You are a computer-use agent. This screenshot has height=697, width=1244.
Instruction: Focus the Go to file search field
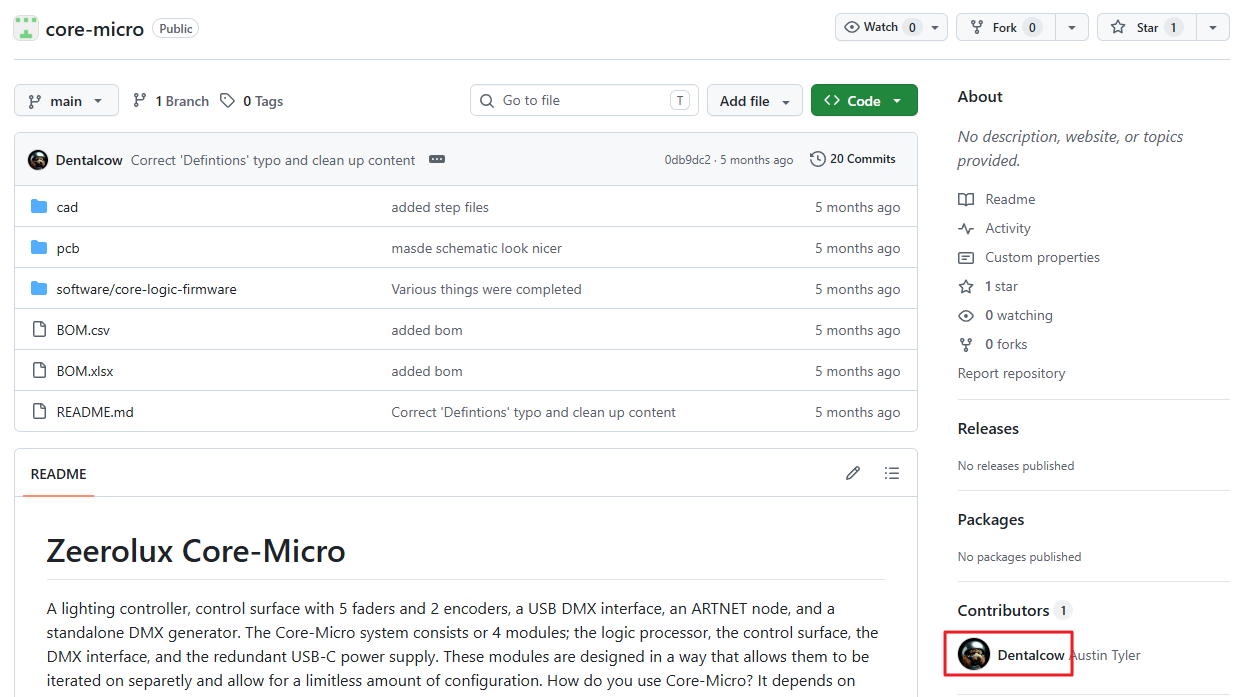click(584, 100)
